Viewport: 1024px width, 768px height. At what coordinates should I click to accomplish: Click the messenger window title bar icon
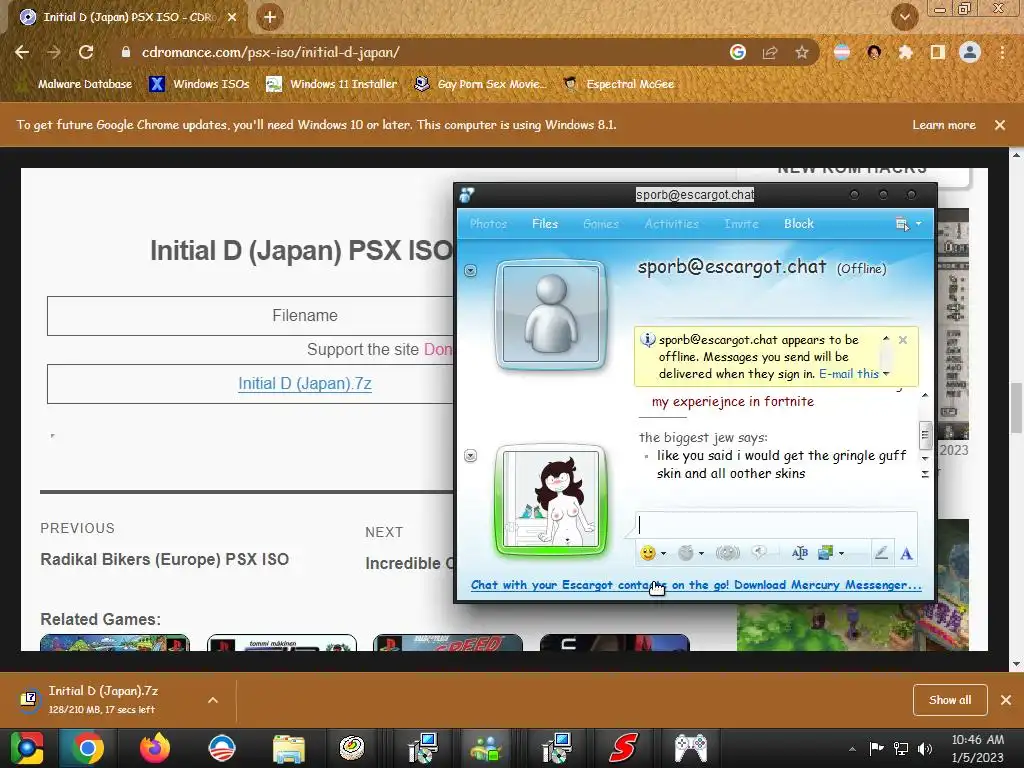click(x=466, y=195)
